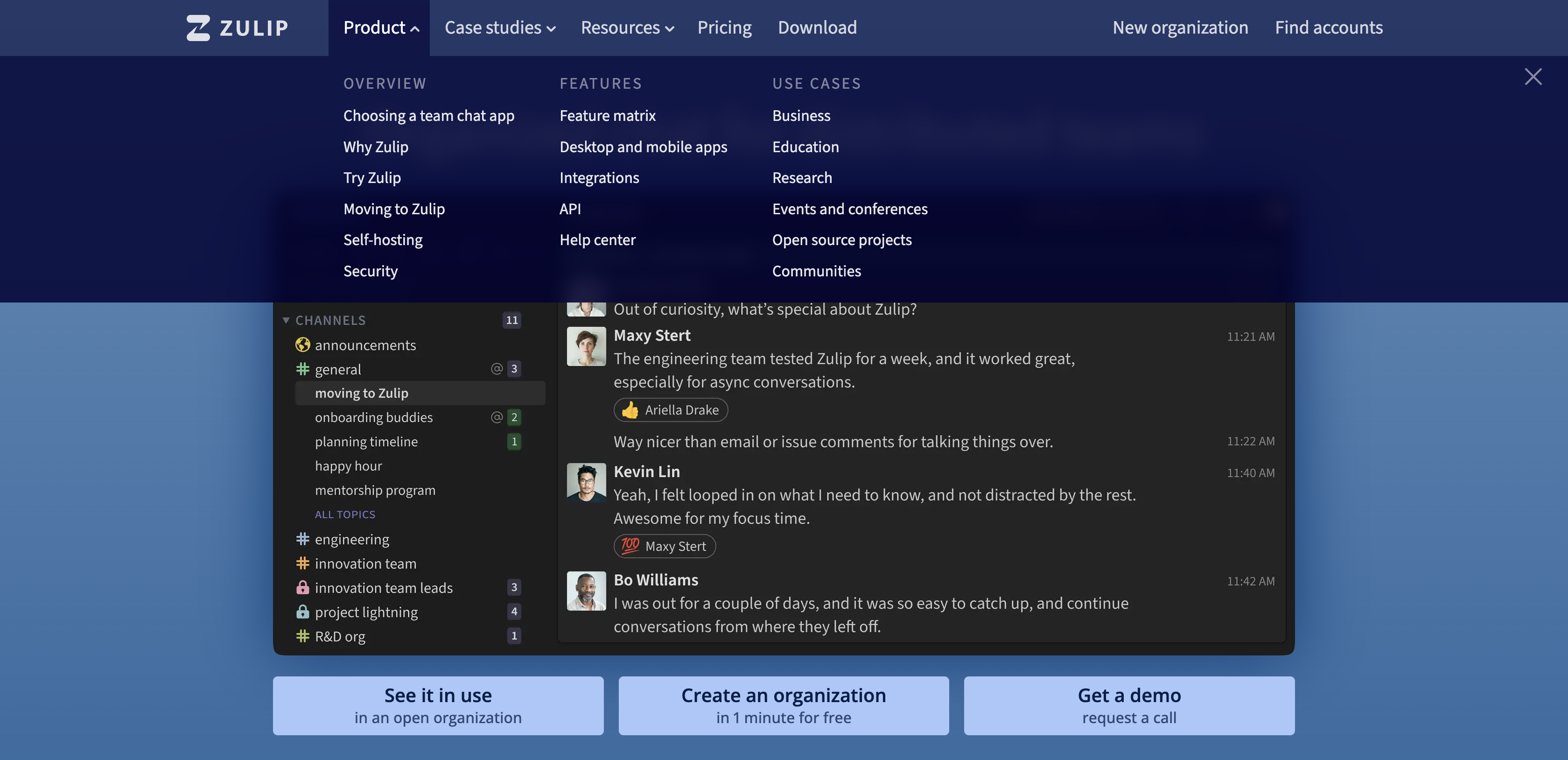Viewport: 1568px width, 760px height.
Task: Click the teal lock icon for project lightning
Action: click(x=302, y=612)
